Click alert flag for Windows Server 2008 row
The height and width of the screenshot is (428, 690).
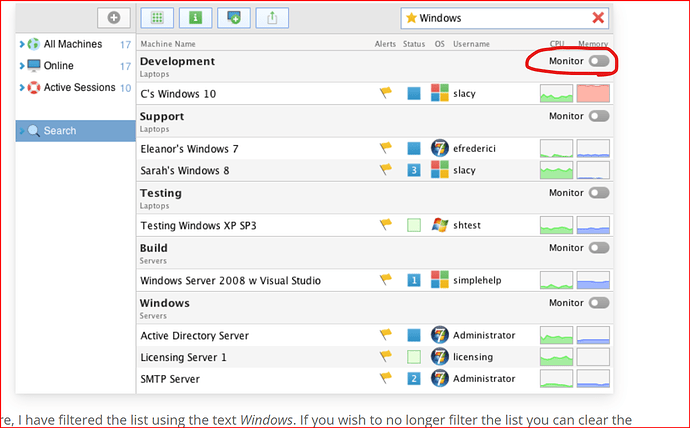point(385,279)
